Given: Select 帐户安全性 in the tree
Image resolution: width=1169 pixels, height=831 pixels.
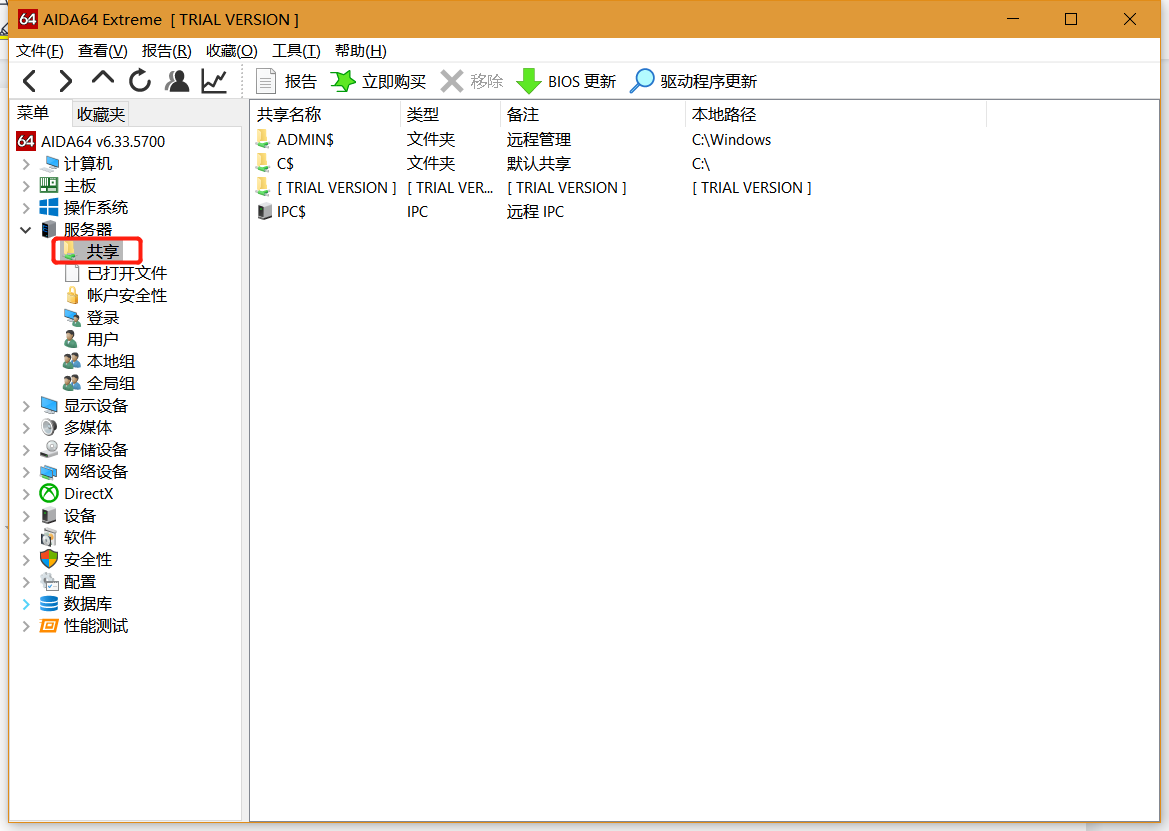Looking at the screenshot, I should pyautogui.click(x=126, y=296).
